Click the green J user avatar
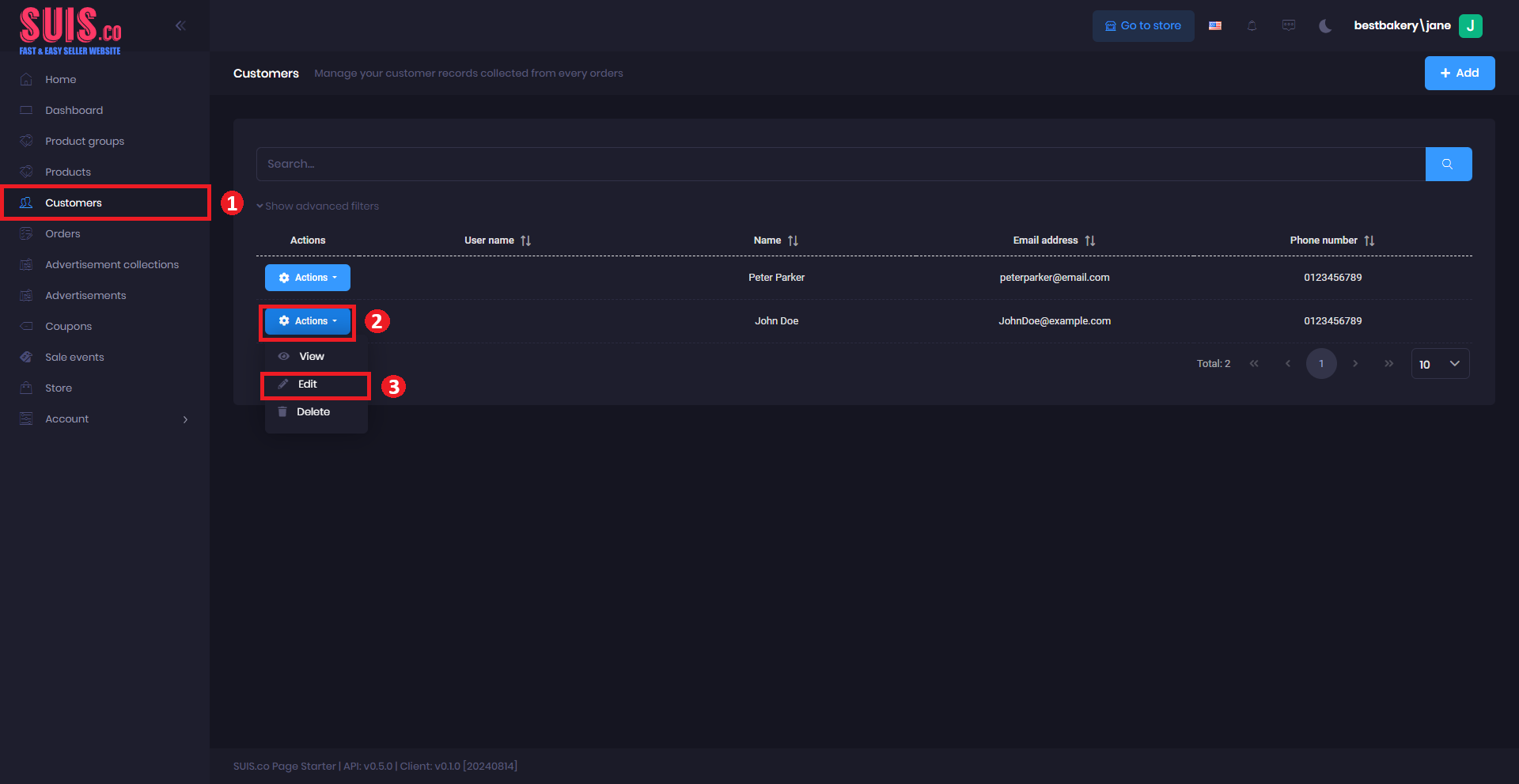Image resolution: width=1519 pixels, height=784 pixels. pos(1470,26)
